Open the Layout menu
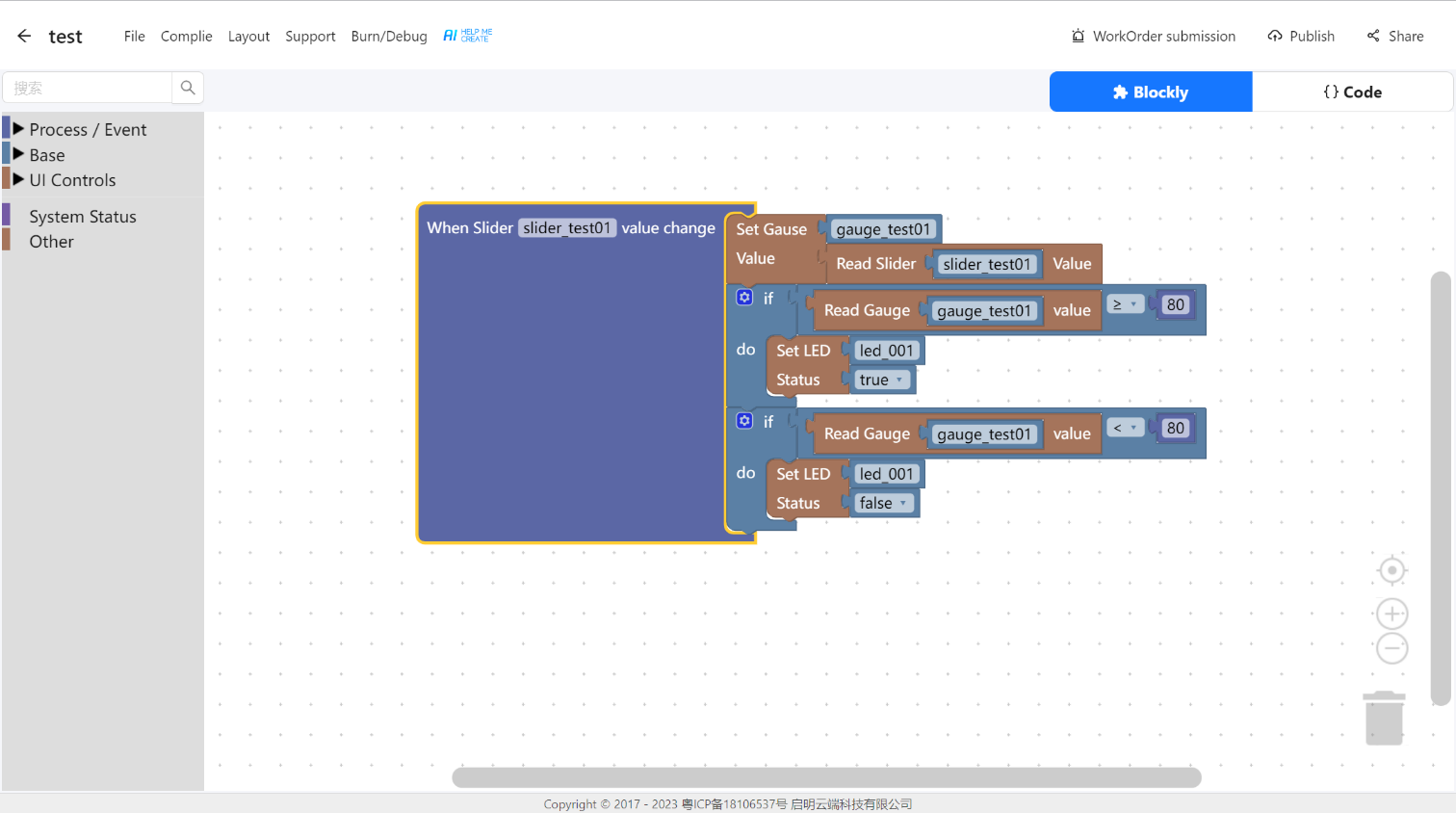The height and width of the screenshot is (813, 1456). (x=248, y=36)
